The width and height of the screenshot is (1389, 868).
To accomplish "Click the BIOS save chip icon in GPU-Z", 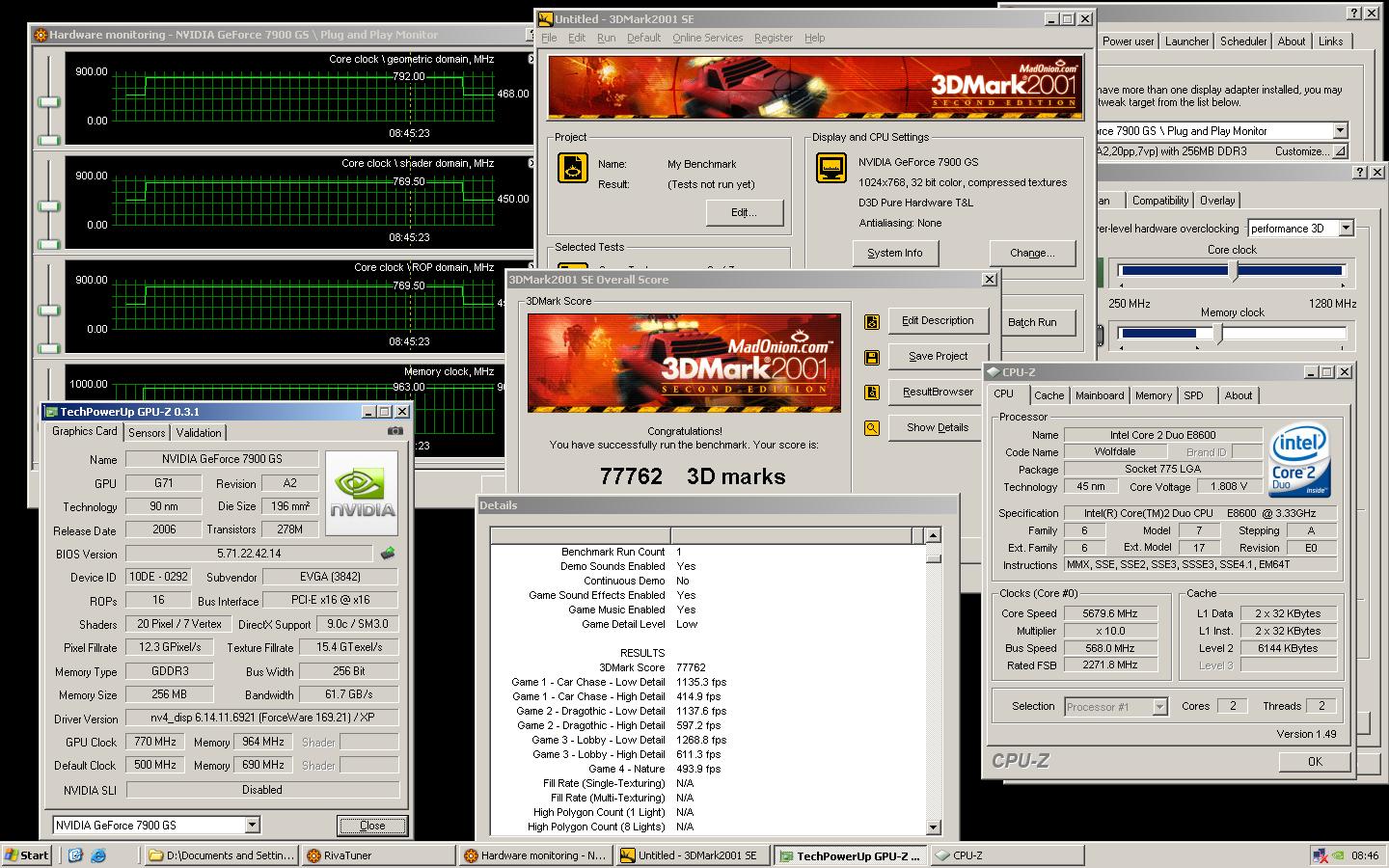I will (x=387, y=554).
